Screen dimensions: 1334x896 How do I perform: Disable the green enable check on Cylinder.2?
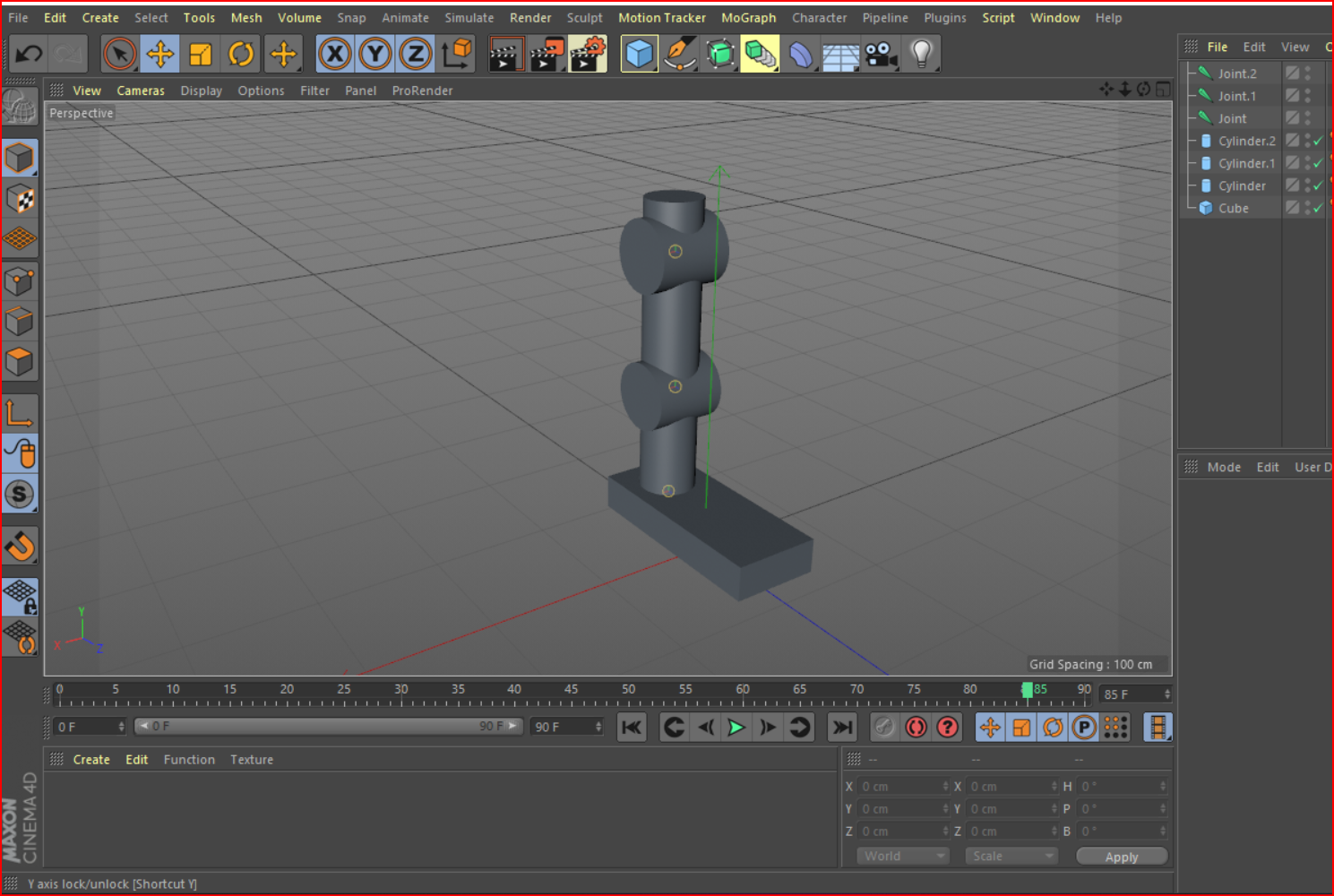[x=1317, y=141]
